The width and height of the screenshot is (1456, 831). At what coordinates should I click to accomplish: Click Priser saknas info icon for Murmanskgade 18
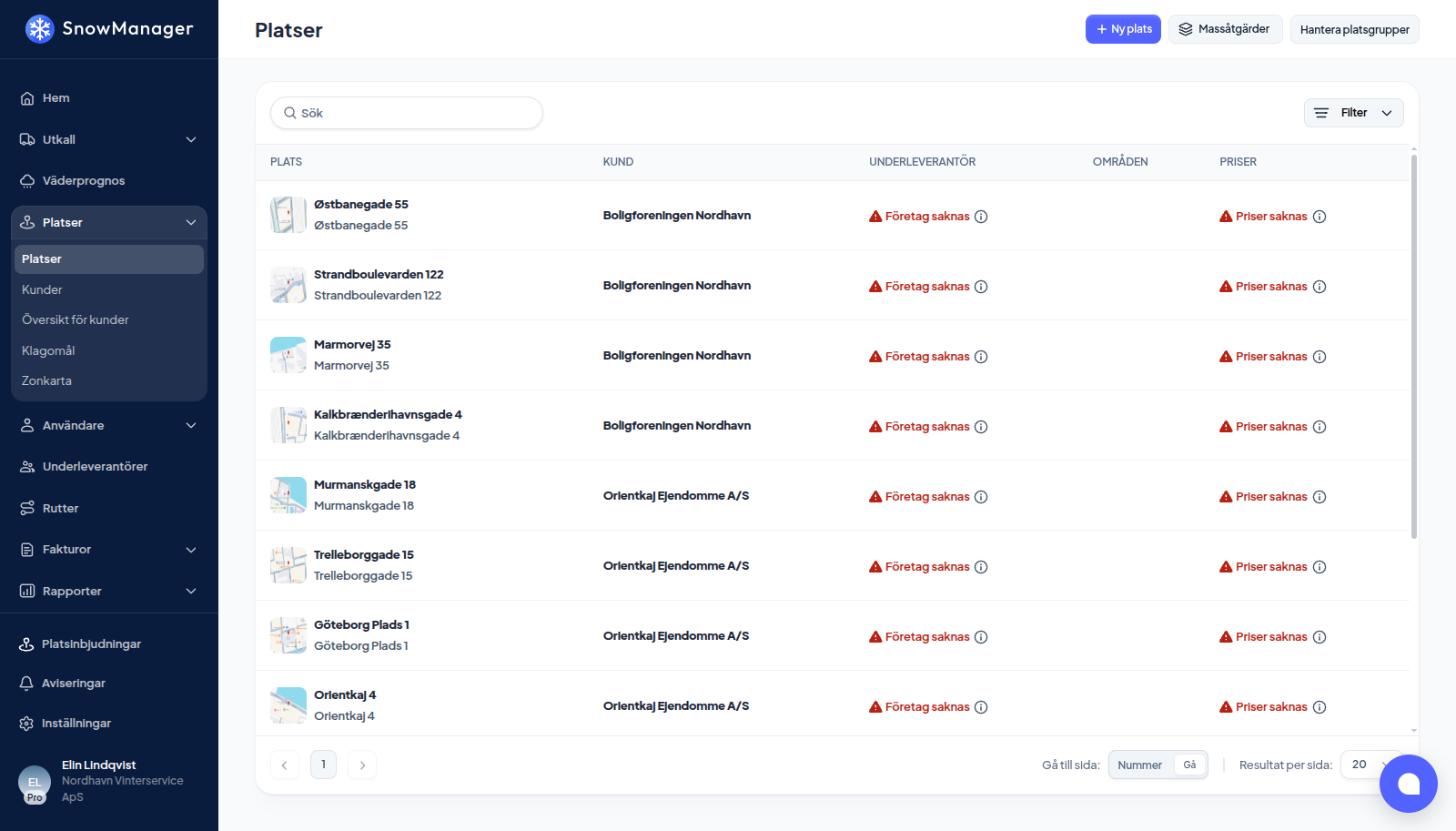pyautogui.click(x=1319, y=497)
